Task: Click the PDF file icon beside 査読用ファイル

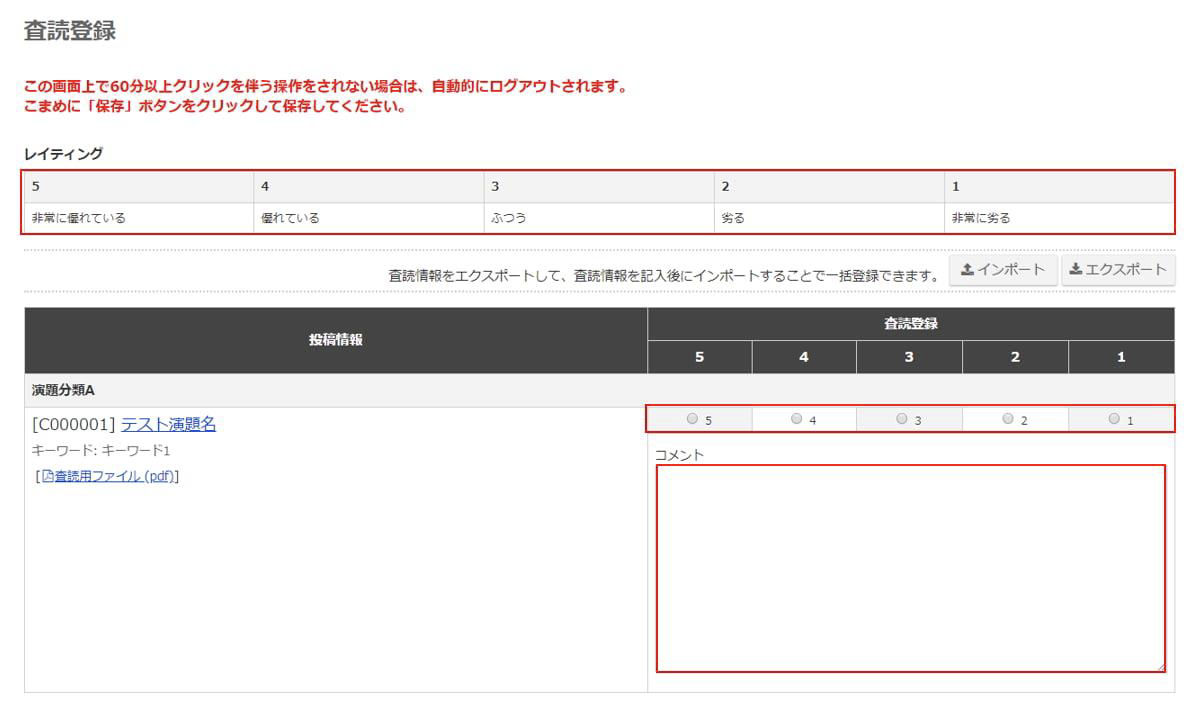Action: pos(47,477)
